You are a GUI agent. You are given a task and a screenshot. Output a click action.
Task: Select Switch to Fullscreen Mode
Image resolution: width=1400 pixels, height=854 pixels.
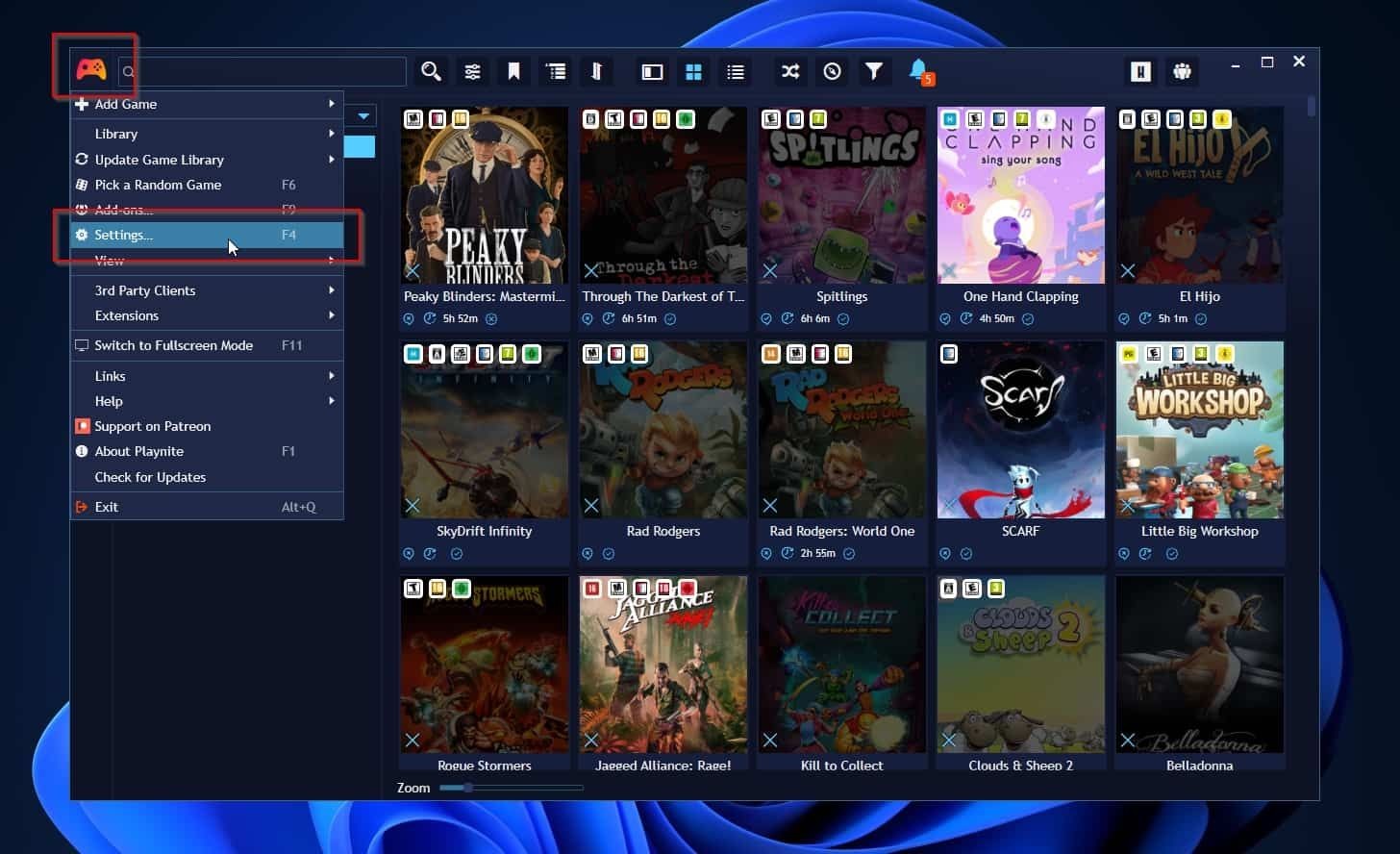(207, 345)
